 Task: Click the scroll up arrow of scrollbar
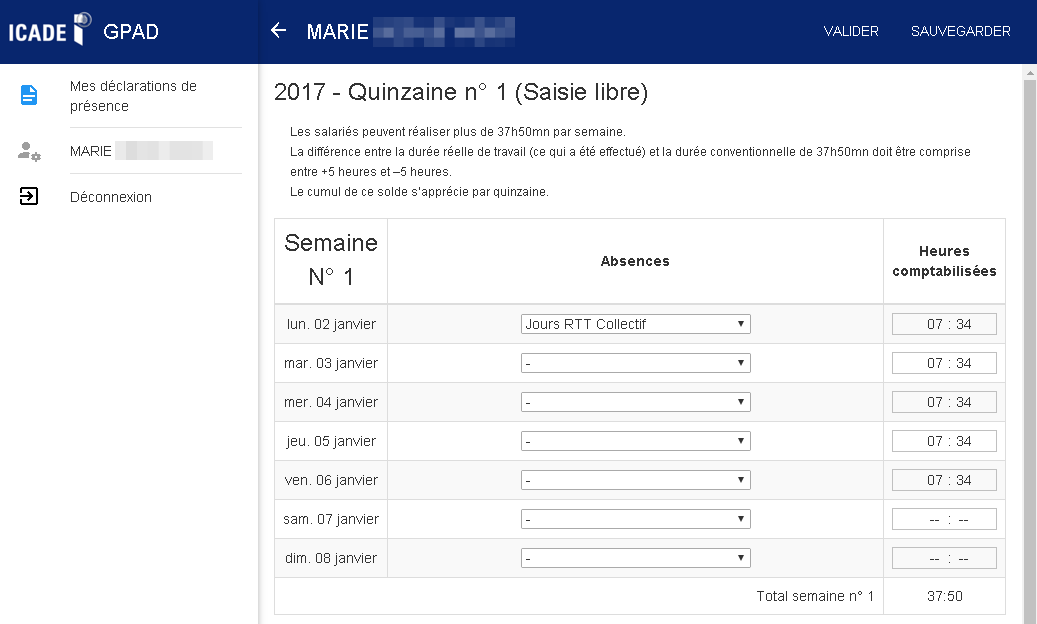pyautogui.click(x=1029, y=74)
